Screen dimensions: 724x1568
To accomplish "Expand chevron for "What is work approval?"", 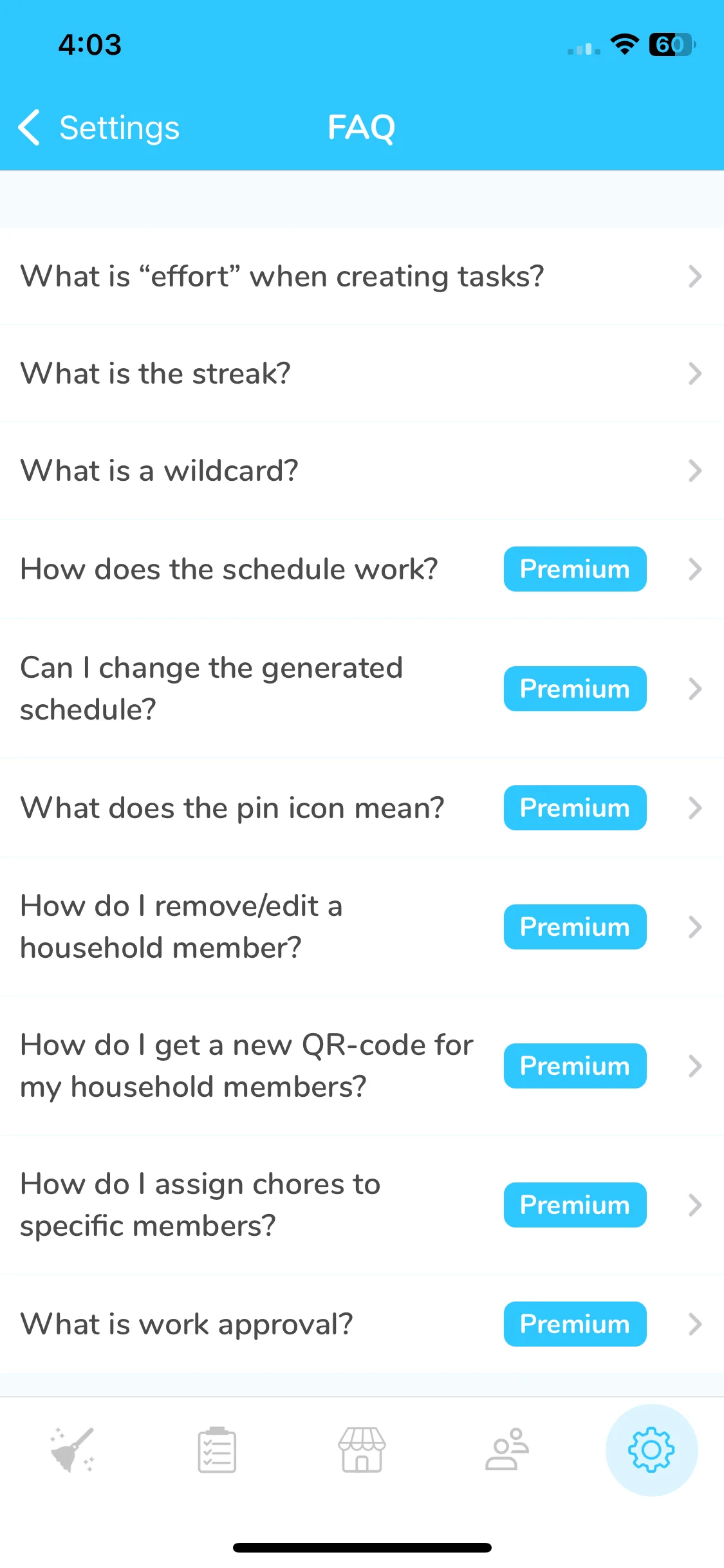I will (x=694, y=1324).
